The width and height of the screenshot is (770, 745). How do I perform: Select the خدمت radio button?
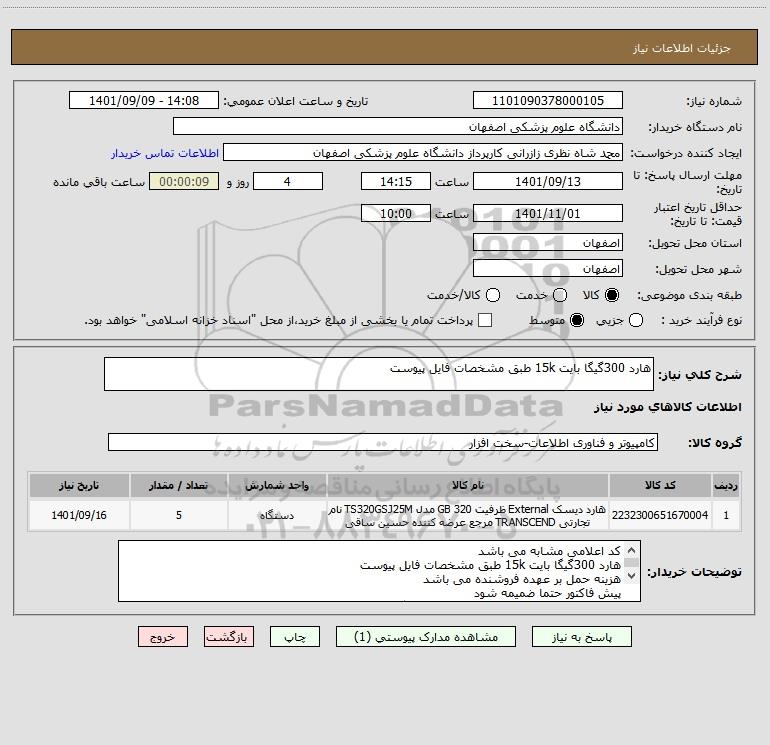(x=560, y=295)
